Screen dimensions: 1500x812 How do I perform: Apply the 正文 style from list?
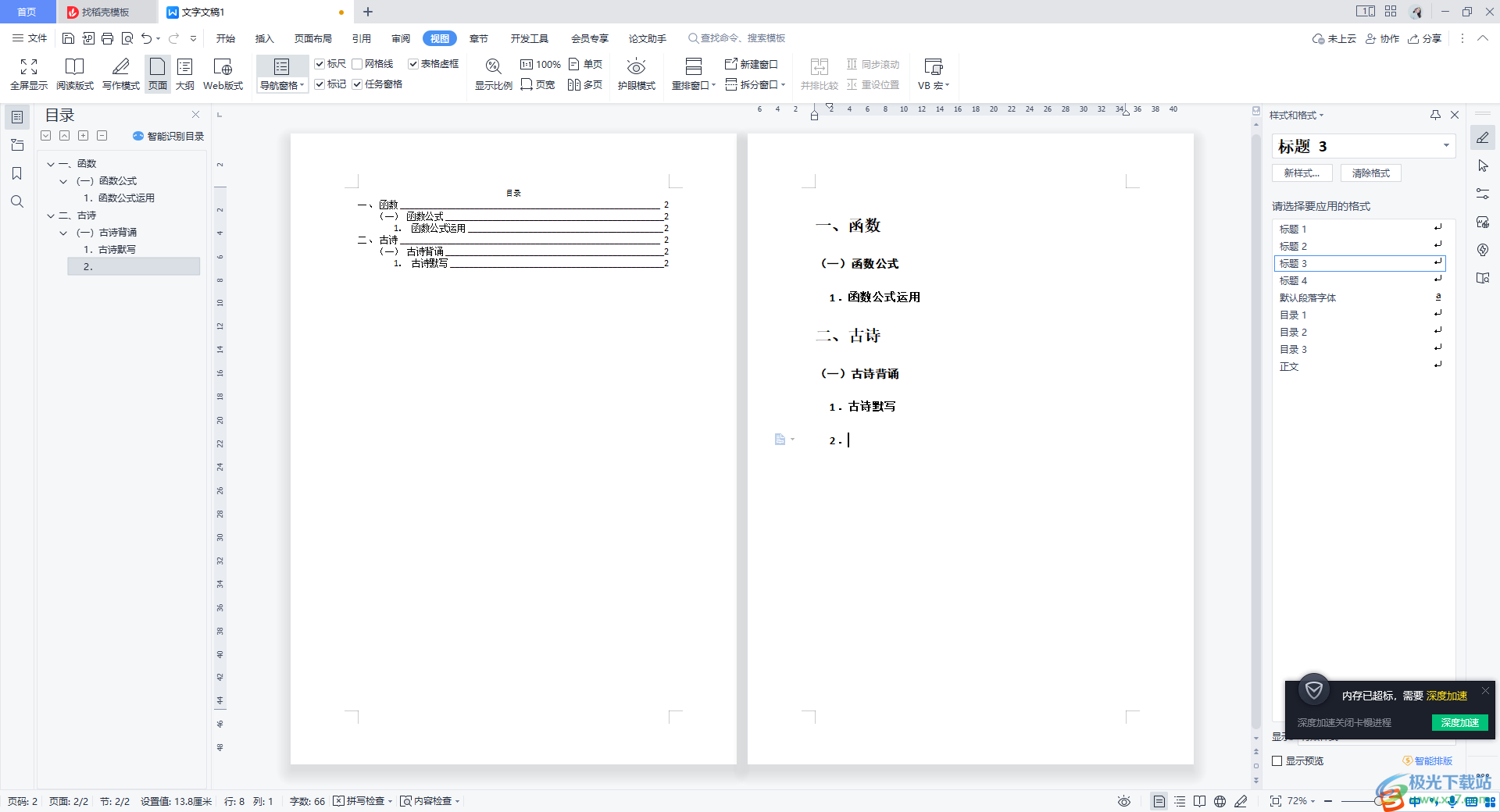click(x=1359, y=367)
